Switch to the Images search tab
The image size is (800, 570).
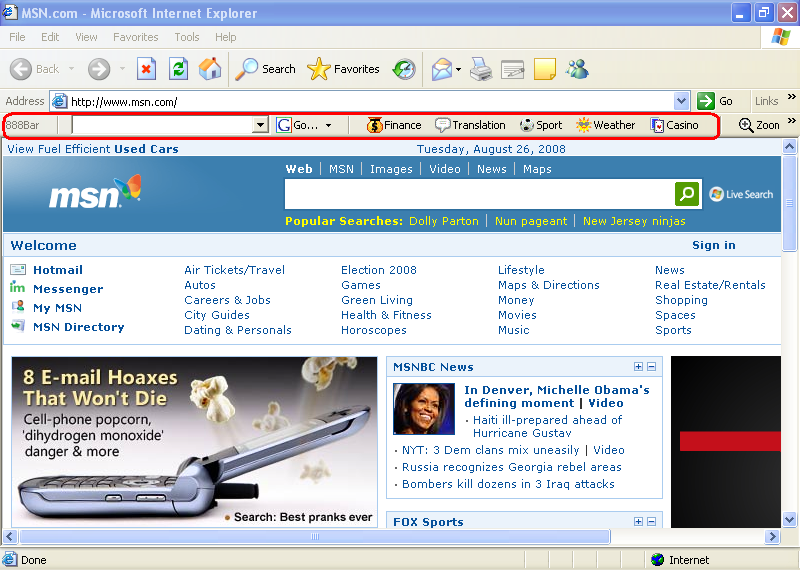pyautogui.click(x=391, y=169)
